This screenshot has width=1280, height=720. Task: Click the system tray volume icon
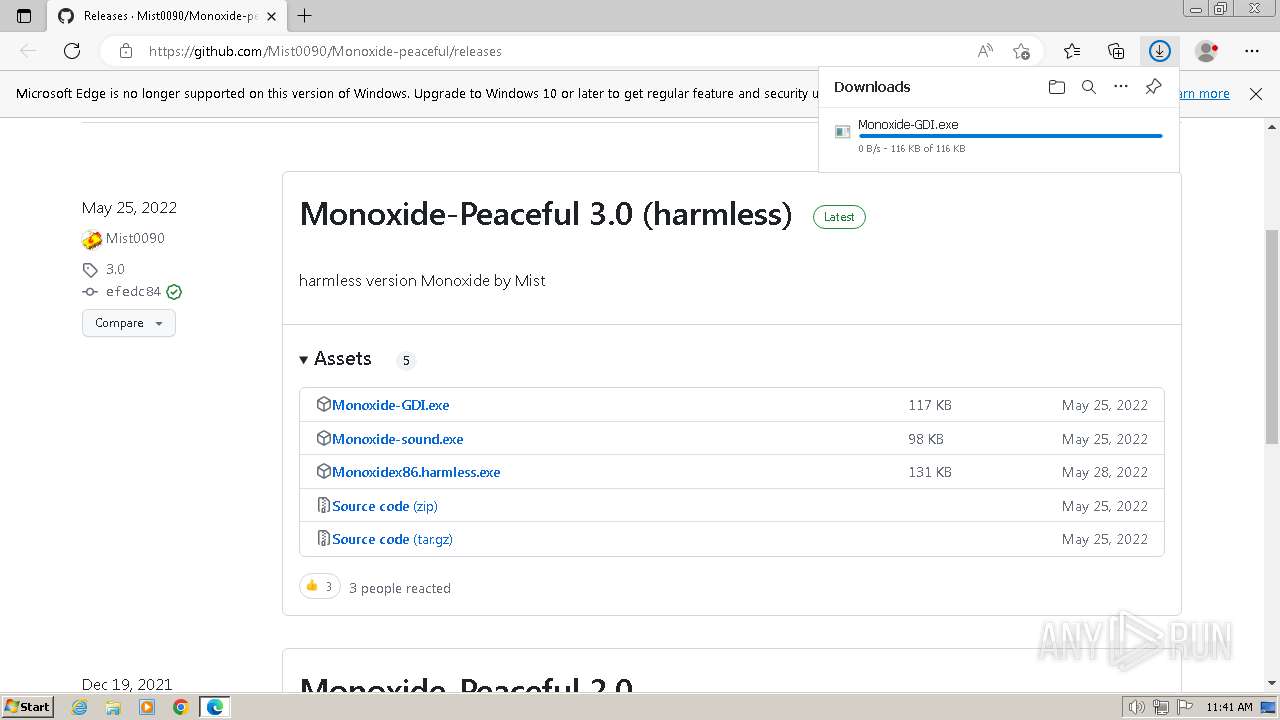(x=1137, y=707)
